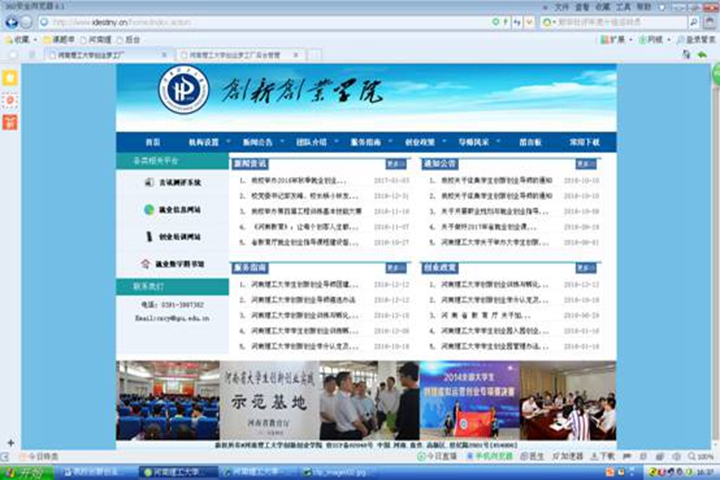Click the yellow star sidebar icon

click(x=10, y=78)
